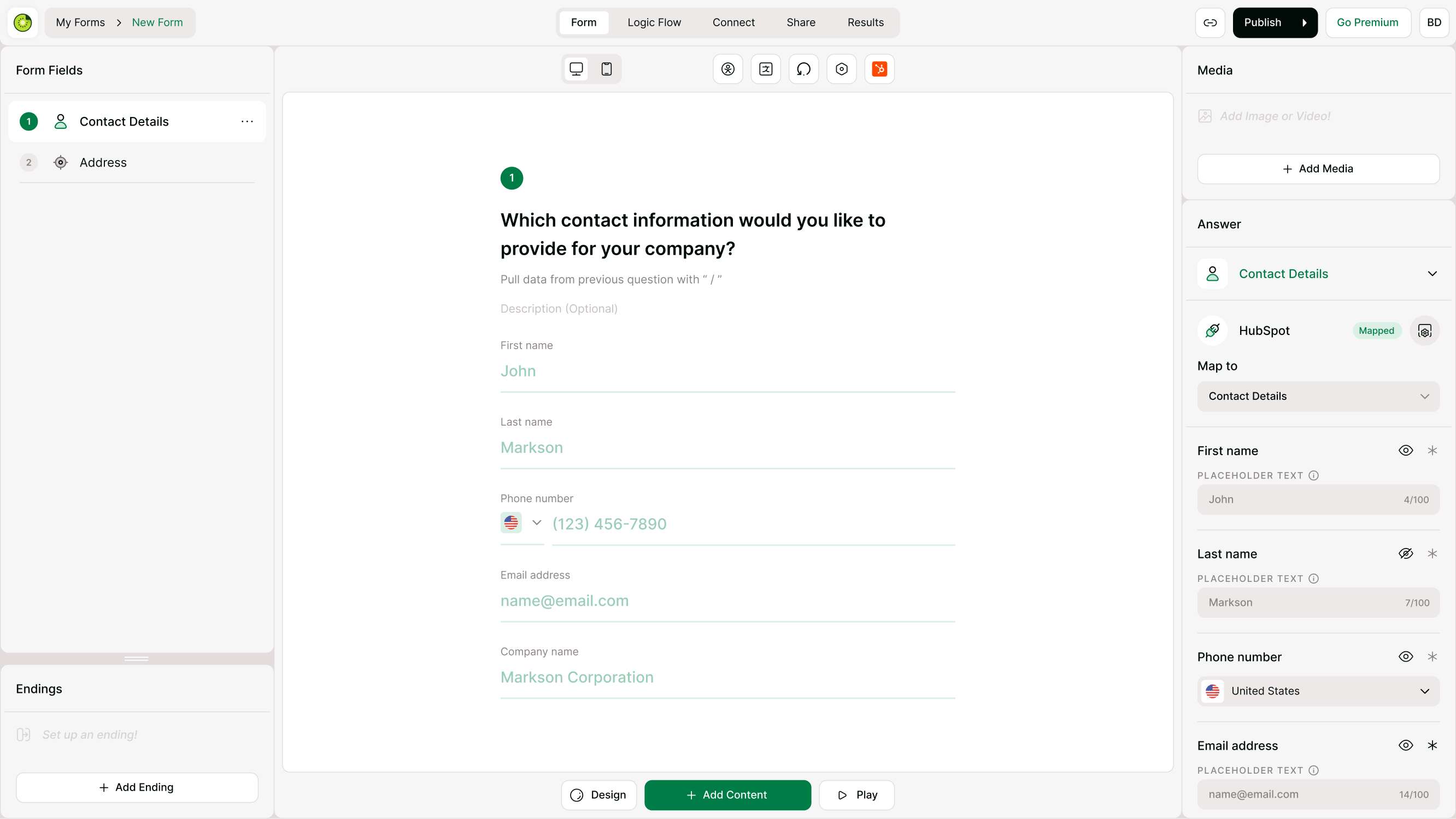This screenshot has height=819, width=1456.
Task: Click the ending exit icon
Action: pos(23,735)
